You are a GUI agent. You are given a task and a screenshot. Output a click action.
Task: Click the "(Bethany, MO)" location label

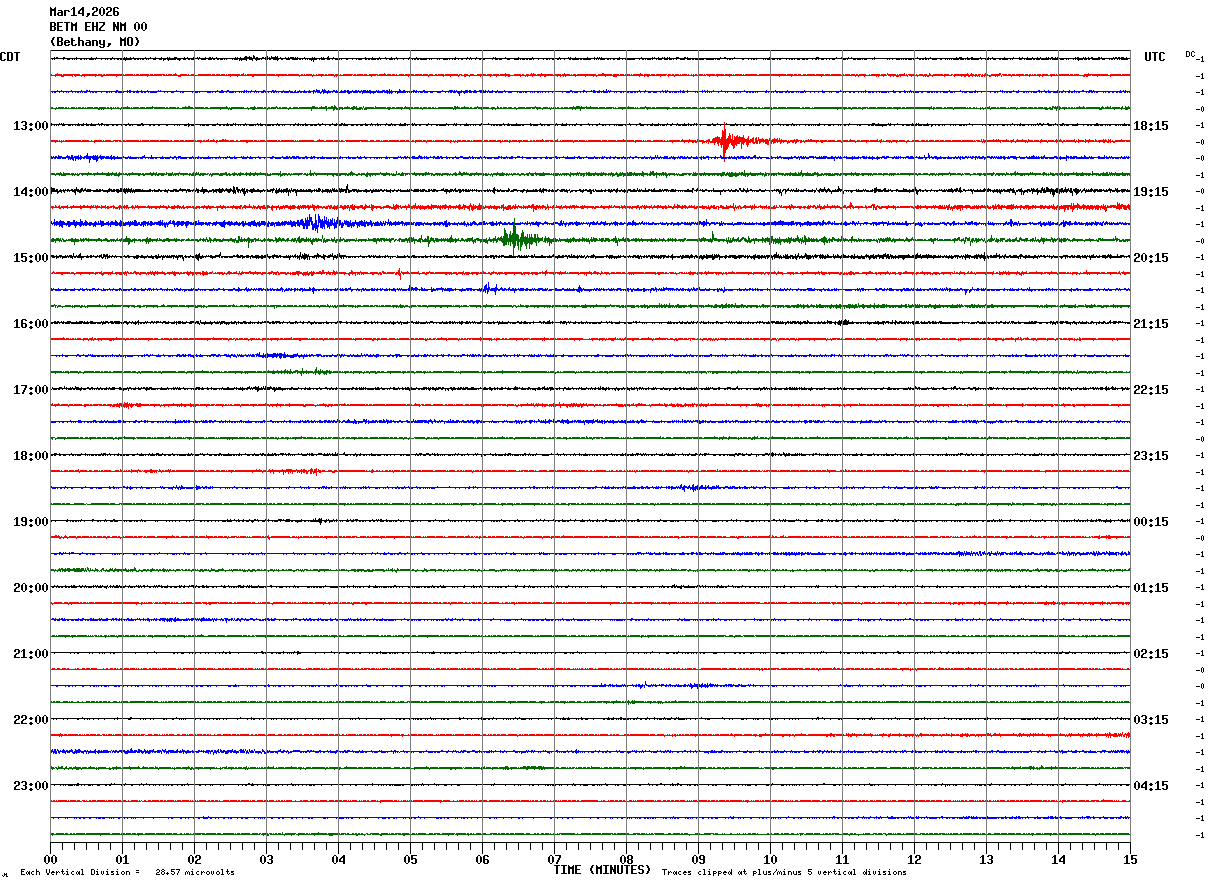click(x=95, y=42)
